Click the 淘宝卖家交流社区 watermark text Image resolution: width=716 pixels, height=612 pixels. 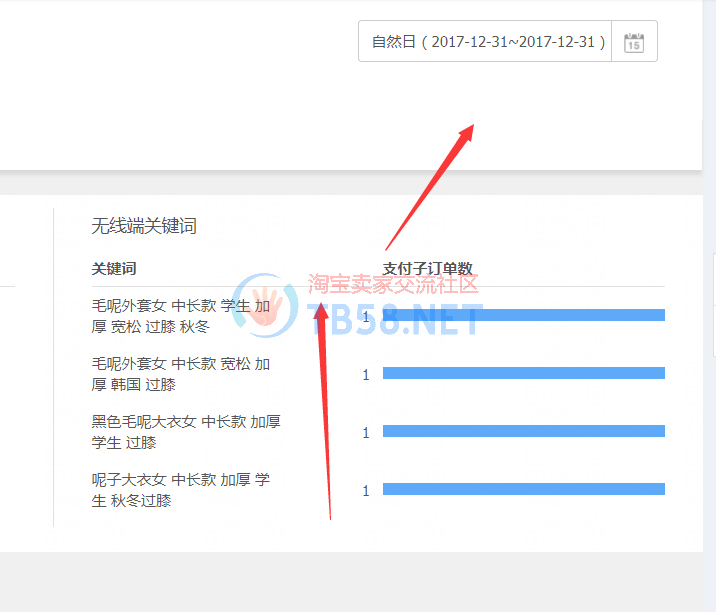[x=393, y=283]
